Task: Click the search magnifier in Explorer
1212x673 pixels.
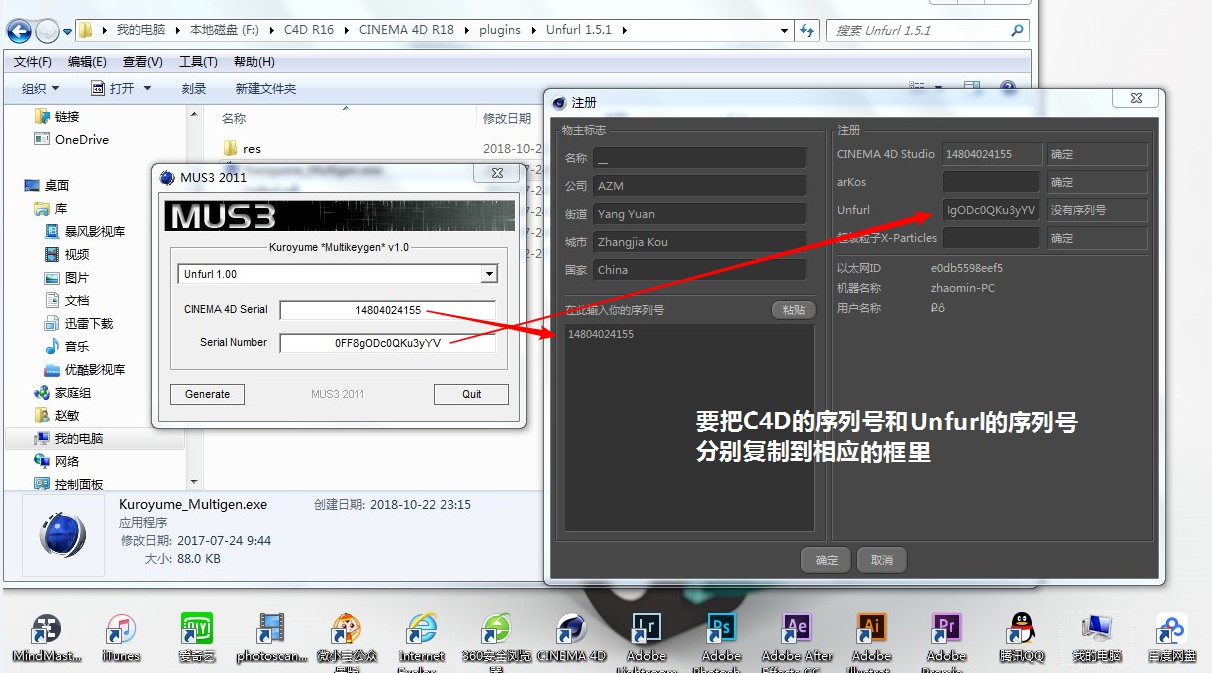Action: click(x=1018, y=30)
